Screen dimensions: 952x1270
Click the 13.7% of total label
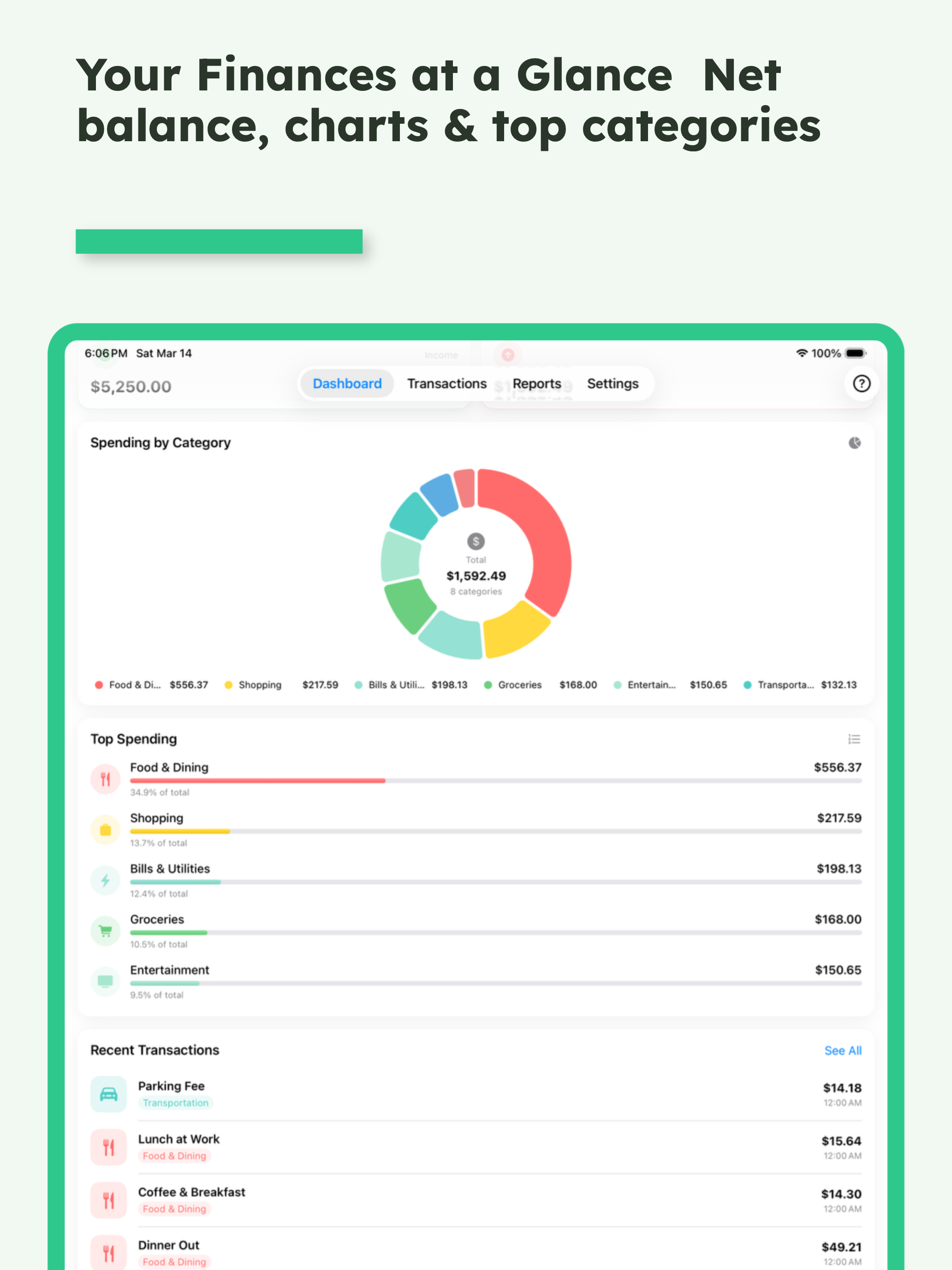tap(158, 843)
